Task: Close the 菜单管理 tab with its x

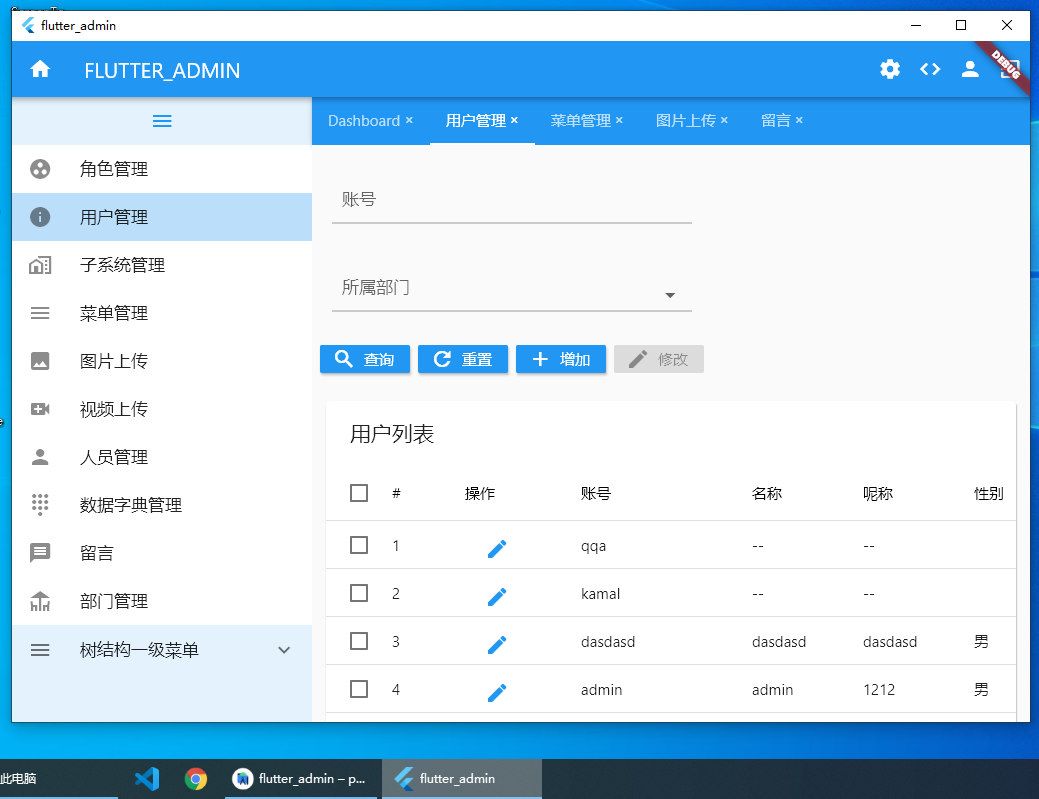Action: point(620,120)
